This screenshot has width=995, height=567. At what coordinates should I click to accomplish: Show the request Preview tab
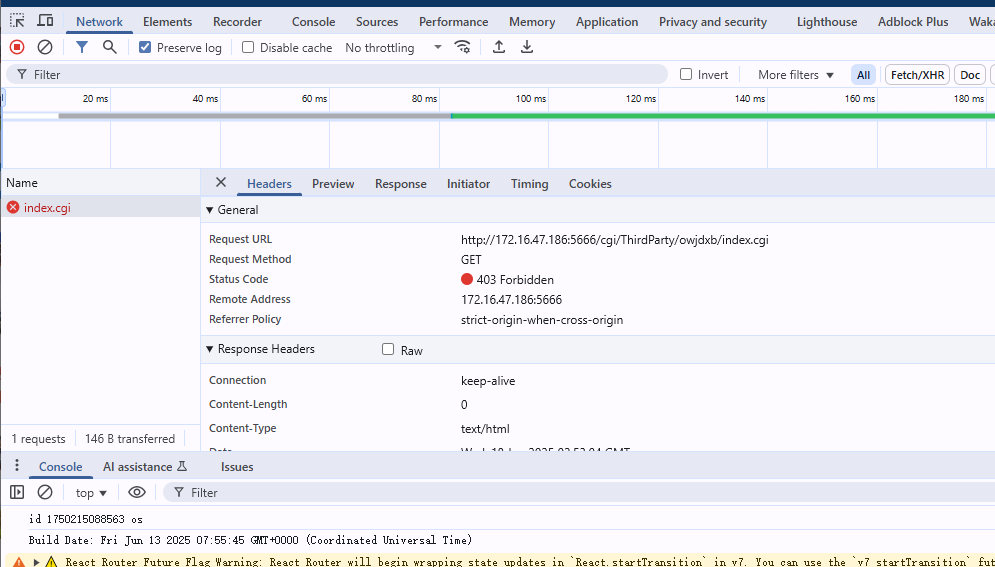[333, 184]
